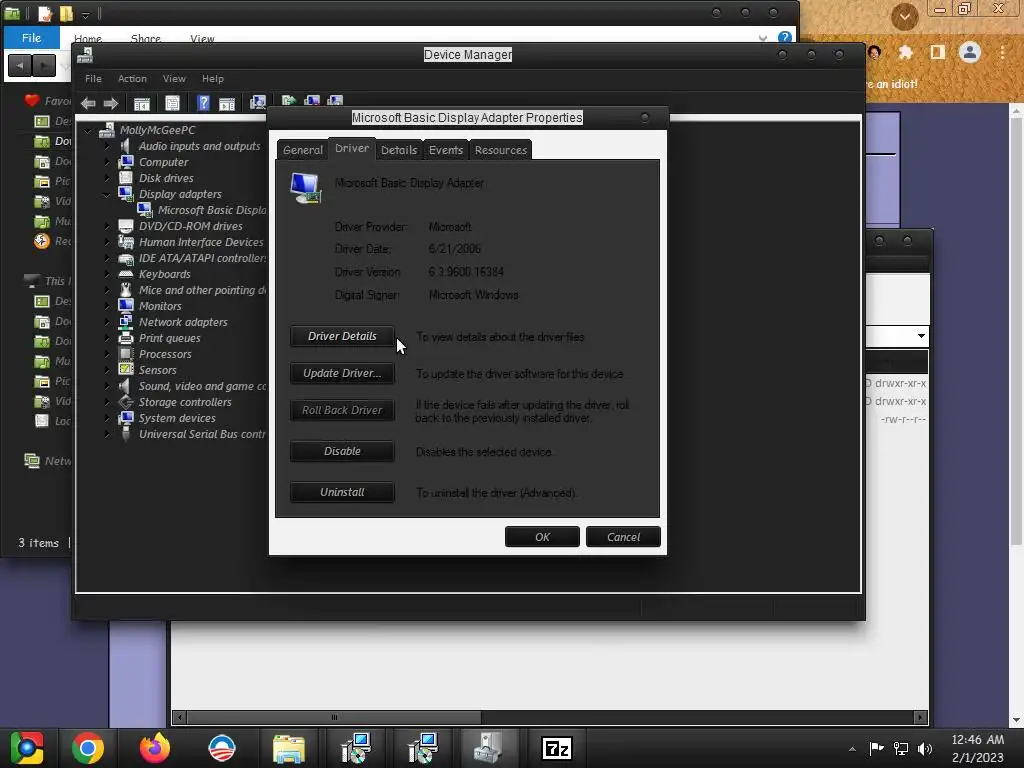
Task: Click the Properties toolbar icon in Device Manager
Action: tap(172, 103)
